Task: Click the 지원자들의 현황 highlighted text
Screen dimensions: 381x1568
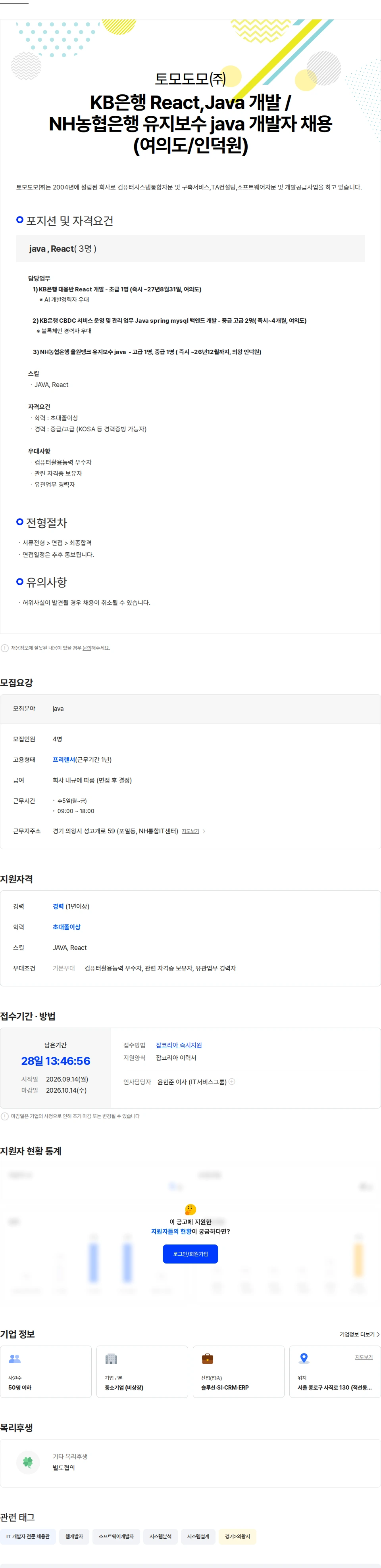Action: click(171, 1231)
